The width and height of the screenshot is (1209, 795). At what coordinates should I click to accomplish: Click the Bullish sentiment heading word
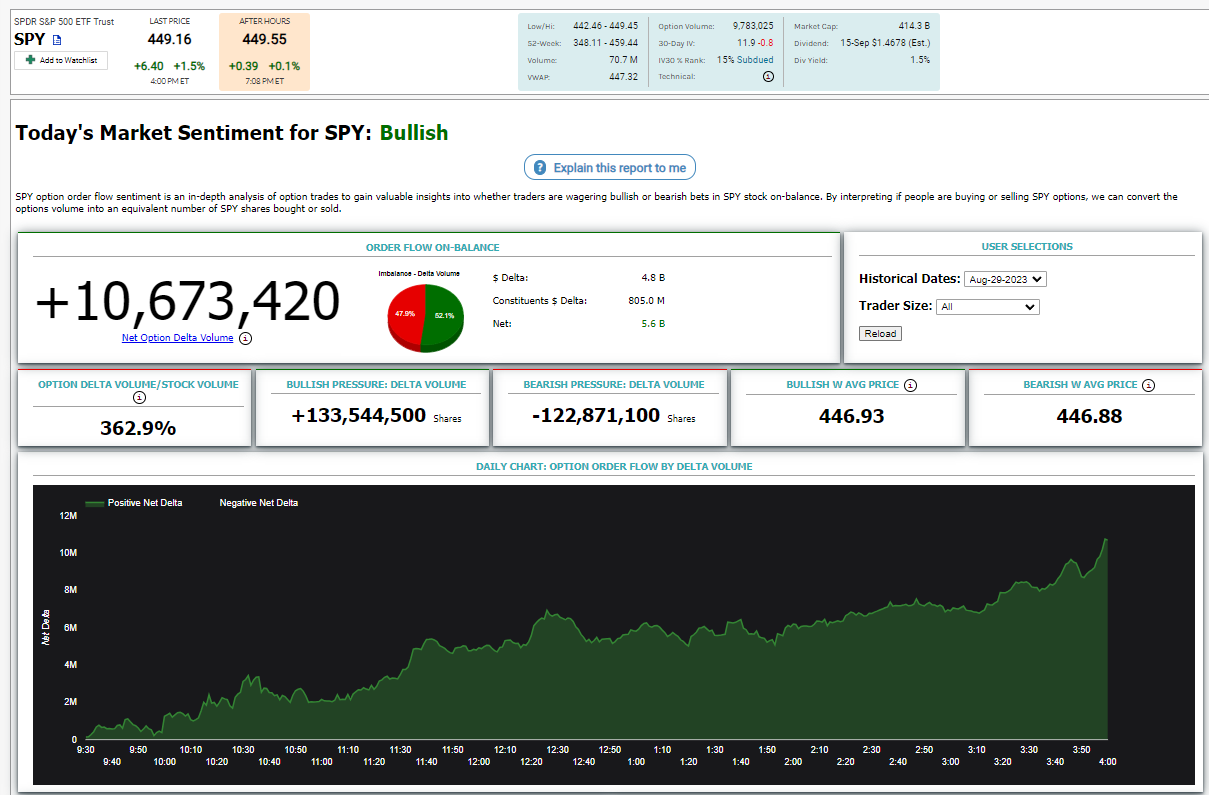pyautogui.click(x=414, y=133)
